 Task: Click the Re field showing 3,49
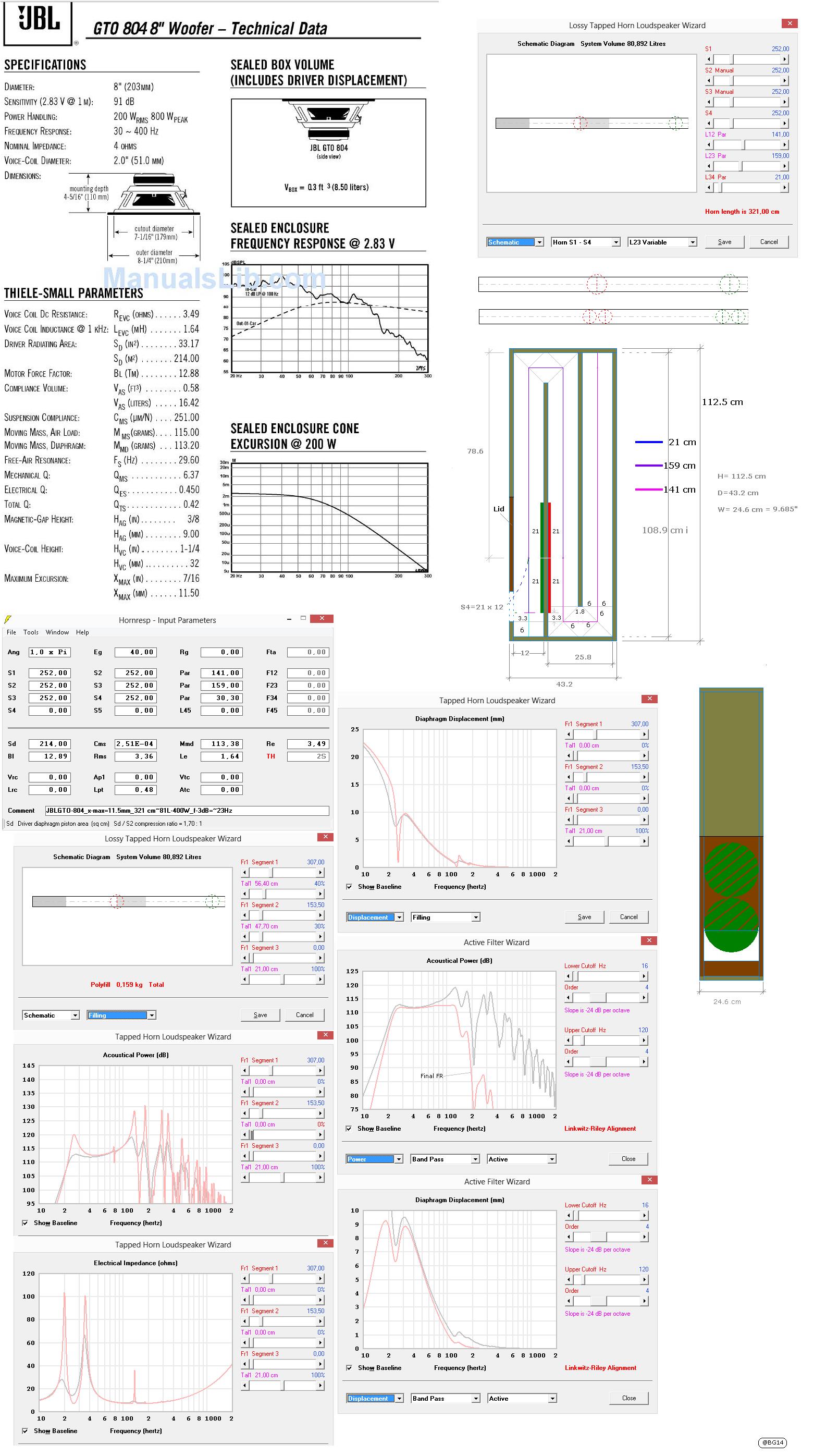click(308, 744)
